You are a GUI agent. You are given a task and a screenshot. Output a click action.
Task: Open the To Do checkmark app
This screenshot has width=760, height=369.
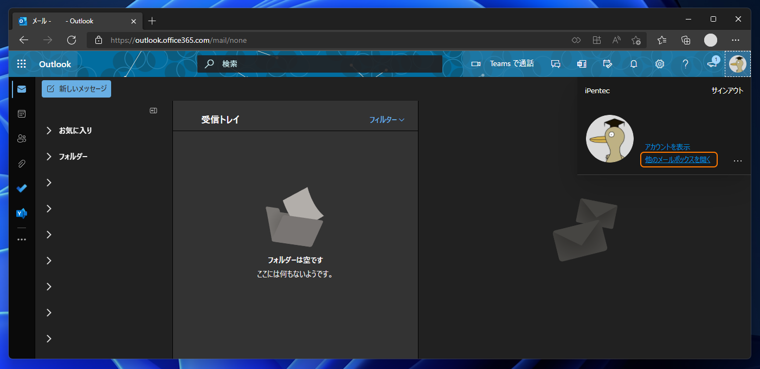click(21, 189)
